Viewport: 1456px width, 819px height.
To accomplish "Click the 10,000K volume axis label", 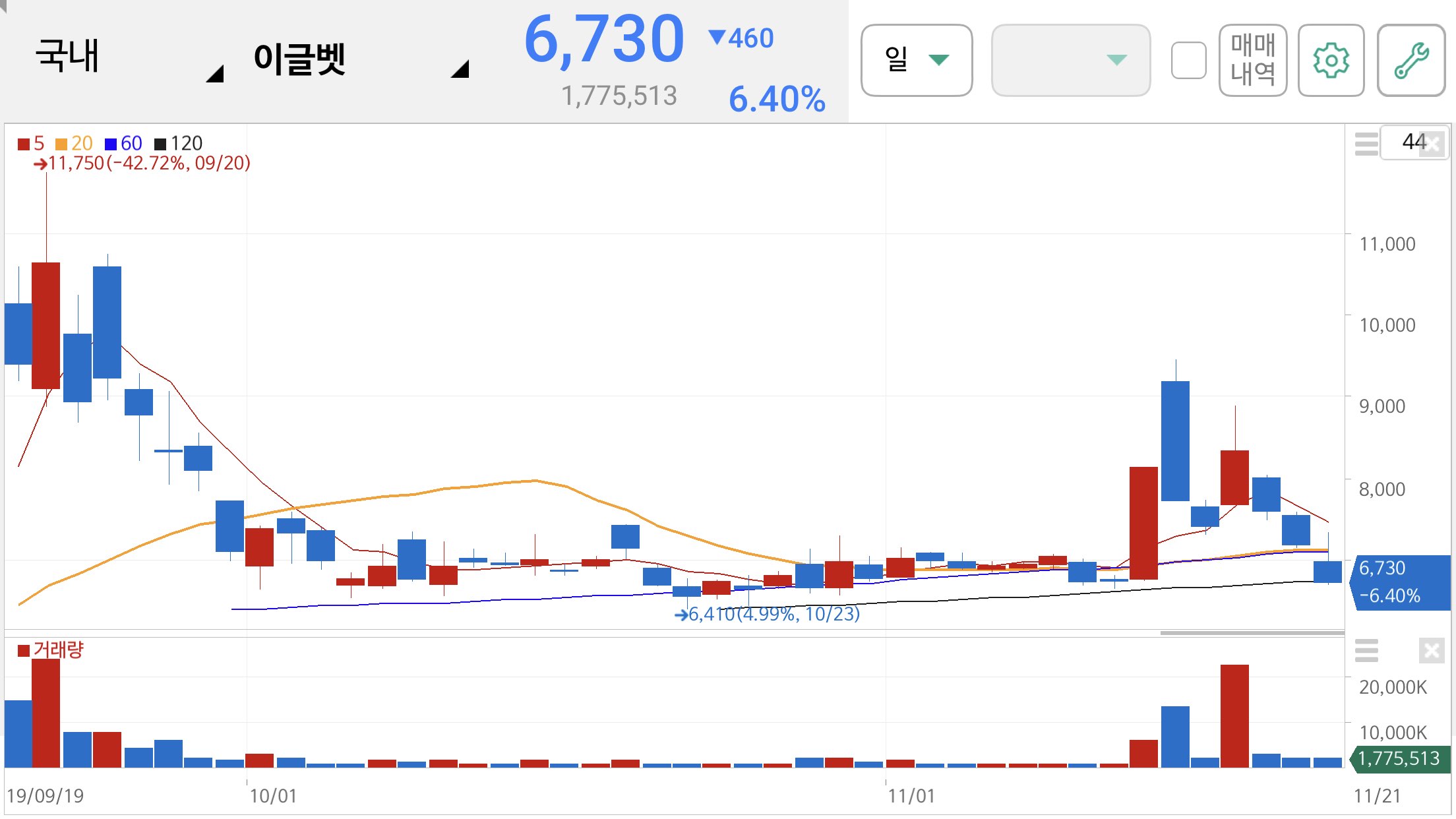I will pos(1393,733).
